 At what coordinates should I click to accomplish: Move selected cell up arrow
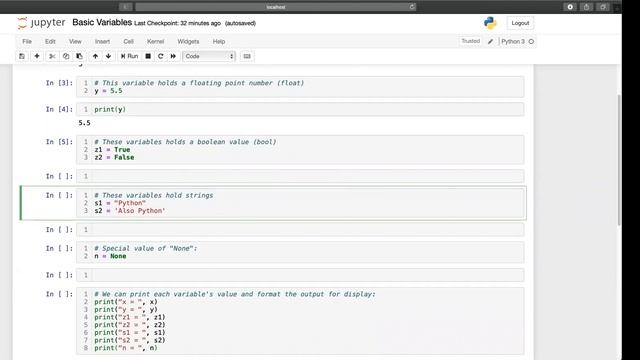pyautogui.click(x=95, y=56)
